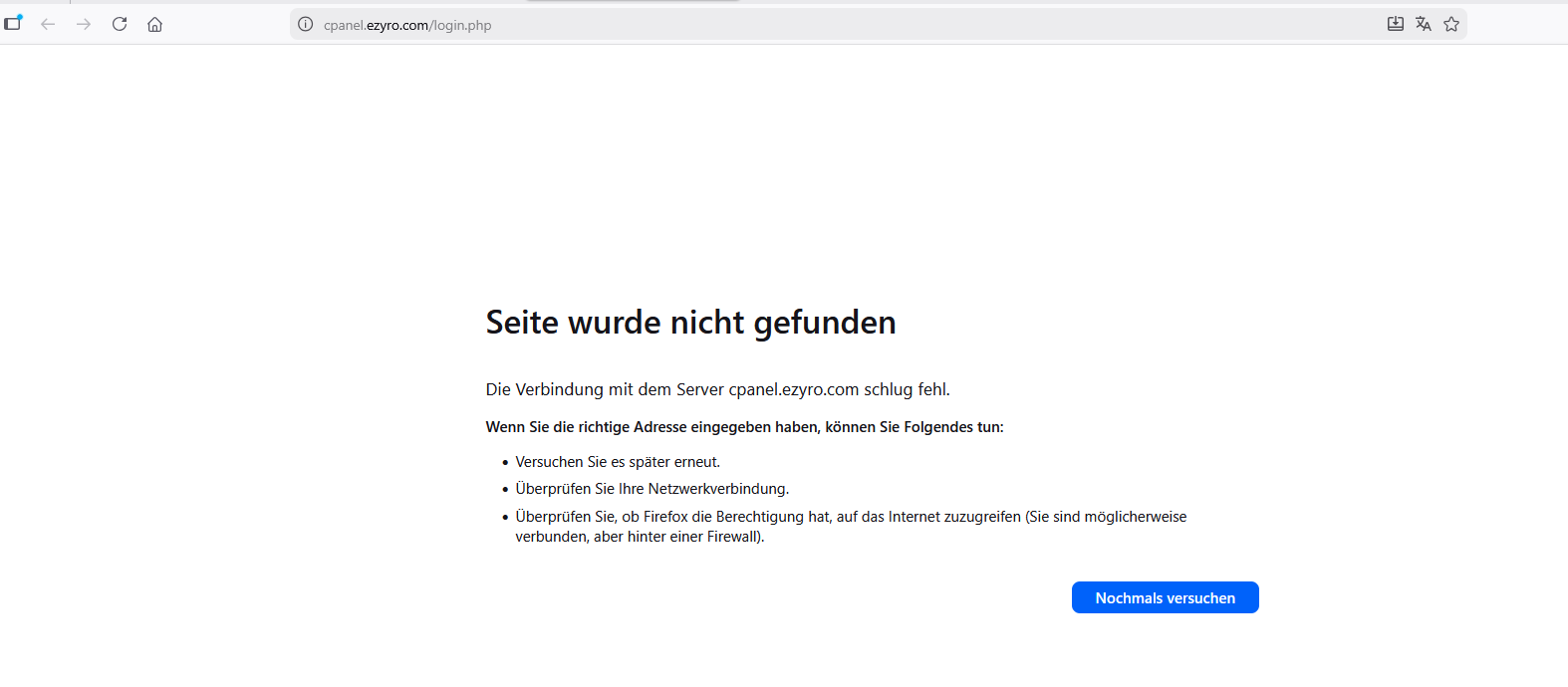Go back using the left arrow

coord(48,24)
